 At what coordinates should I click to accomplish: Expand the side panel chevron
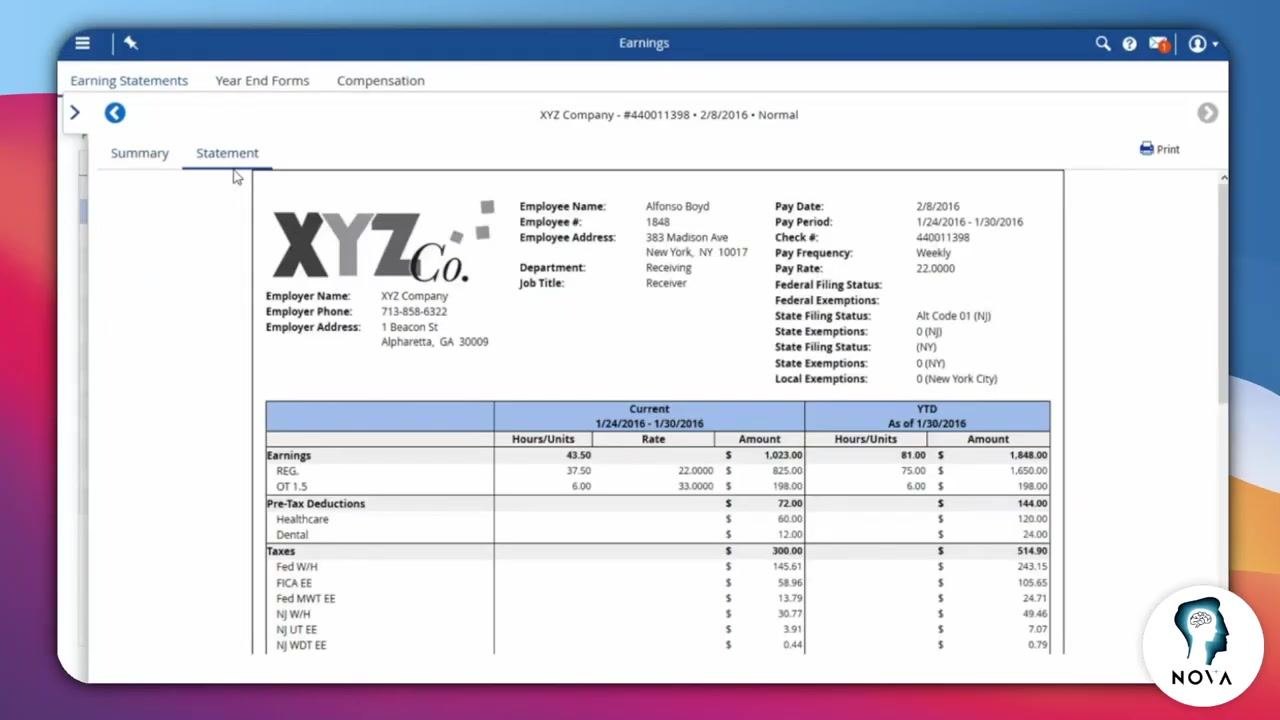pyautogui.click(x=75, y=113)
